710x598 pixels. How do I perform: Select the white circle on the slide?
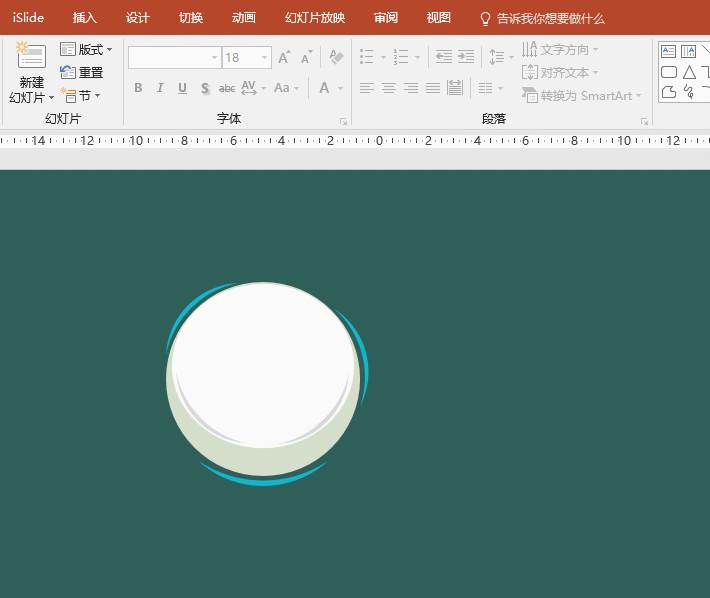(x=263, y=365)
